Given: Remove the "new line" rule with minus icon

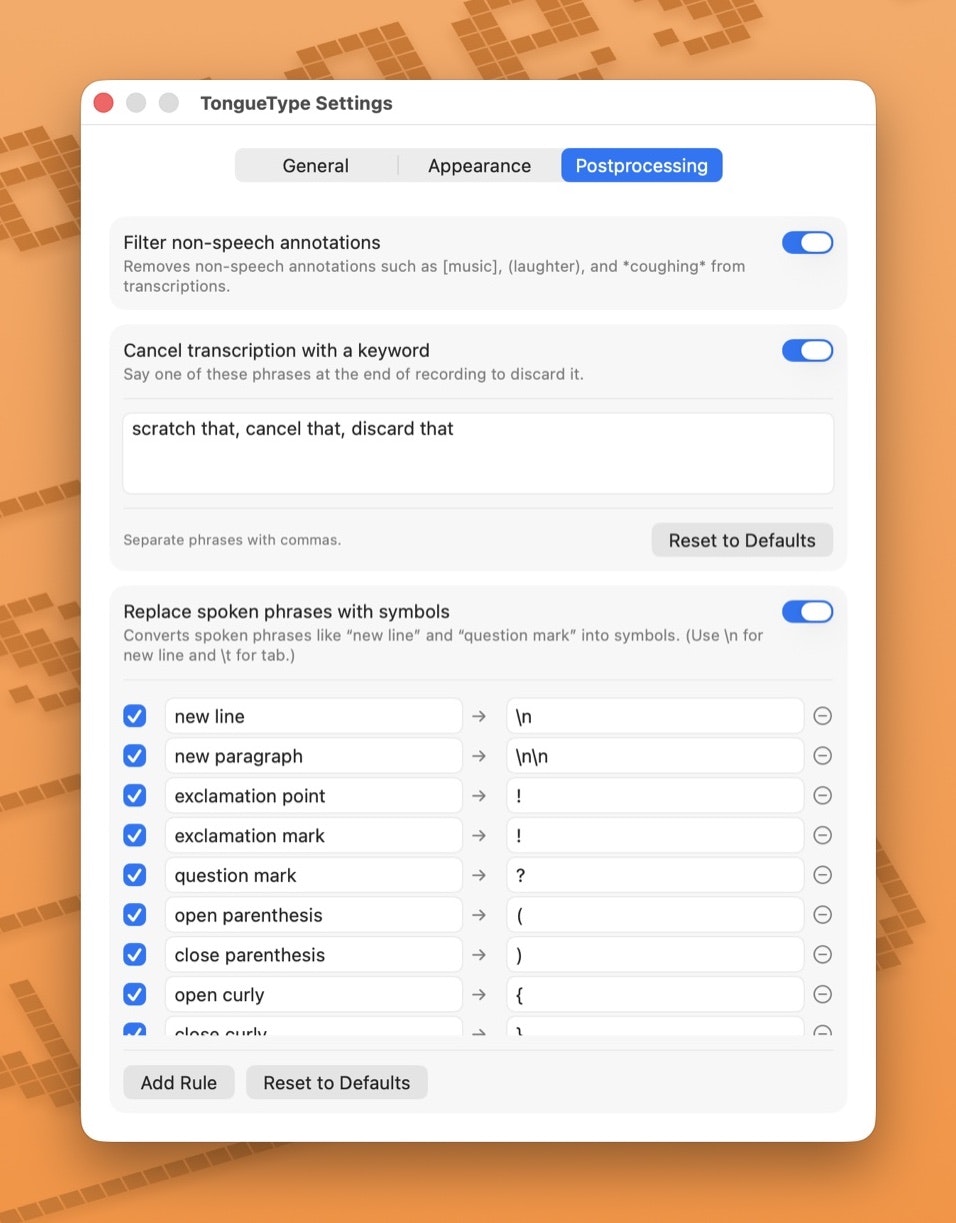Looking at the screenshot, I should coord(823,716).
